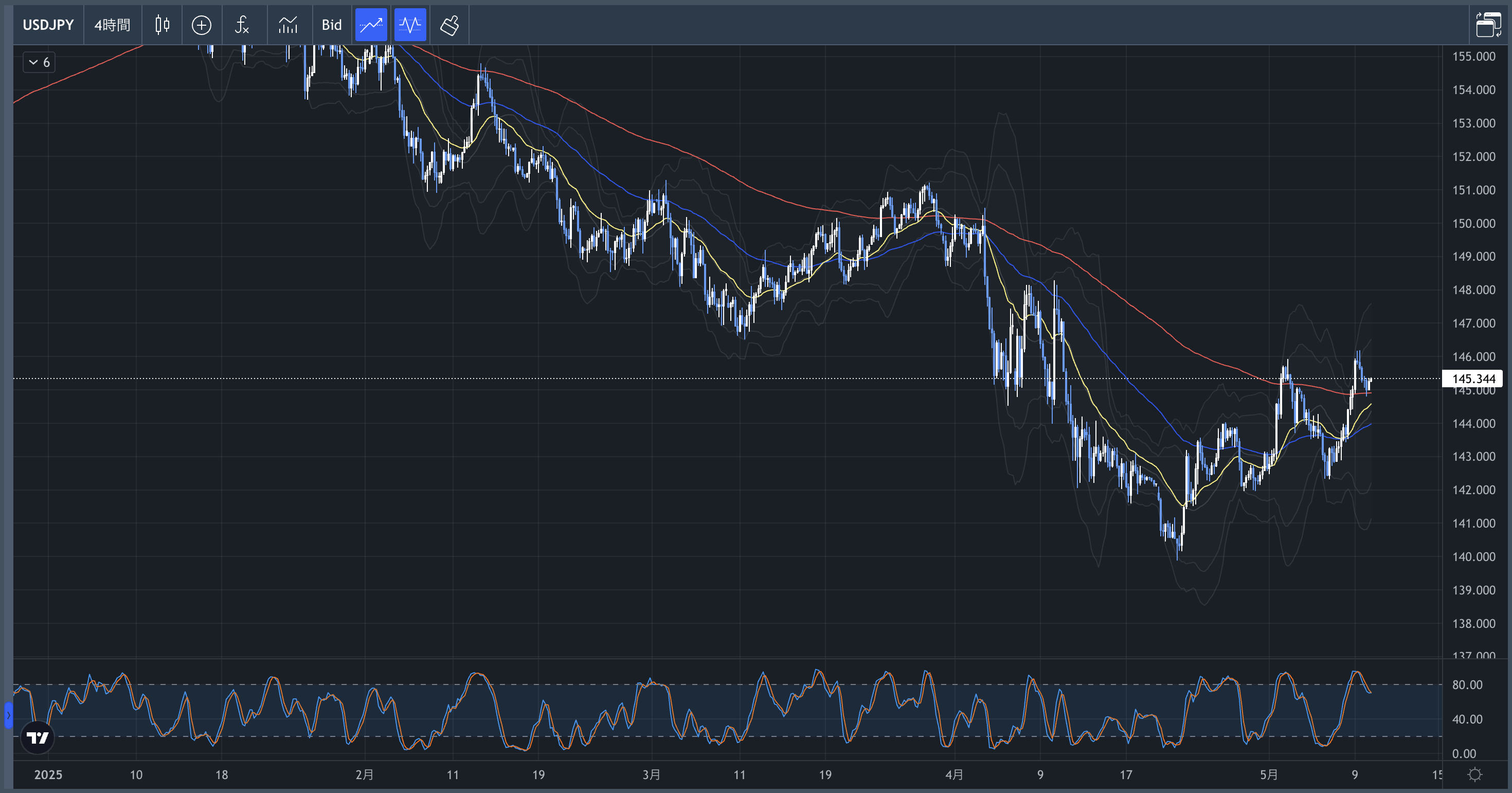Expand the blue side panel handle
The height and width of the screenshot is (793, 1512).
8,715
